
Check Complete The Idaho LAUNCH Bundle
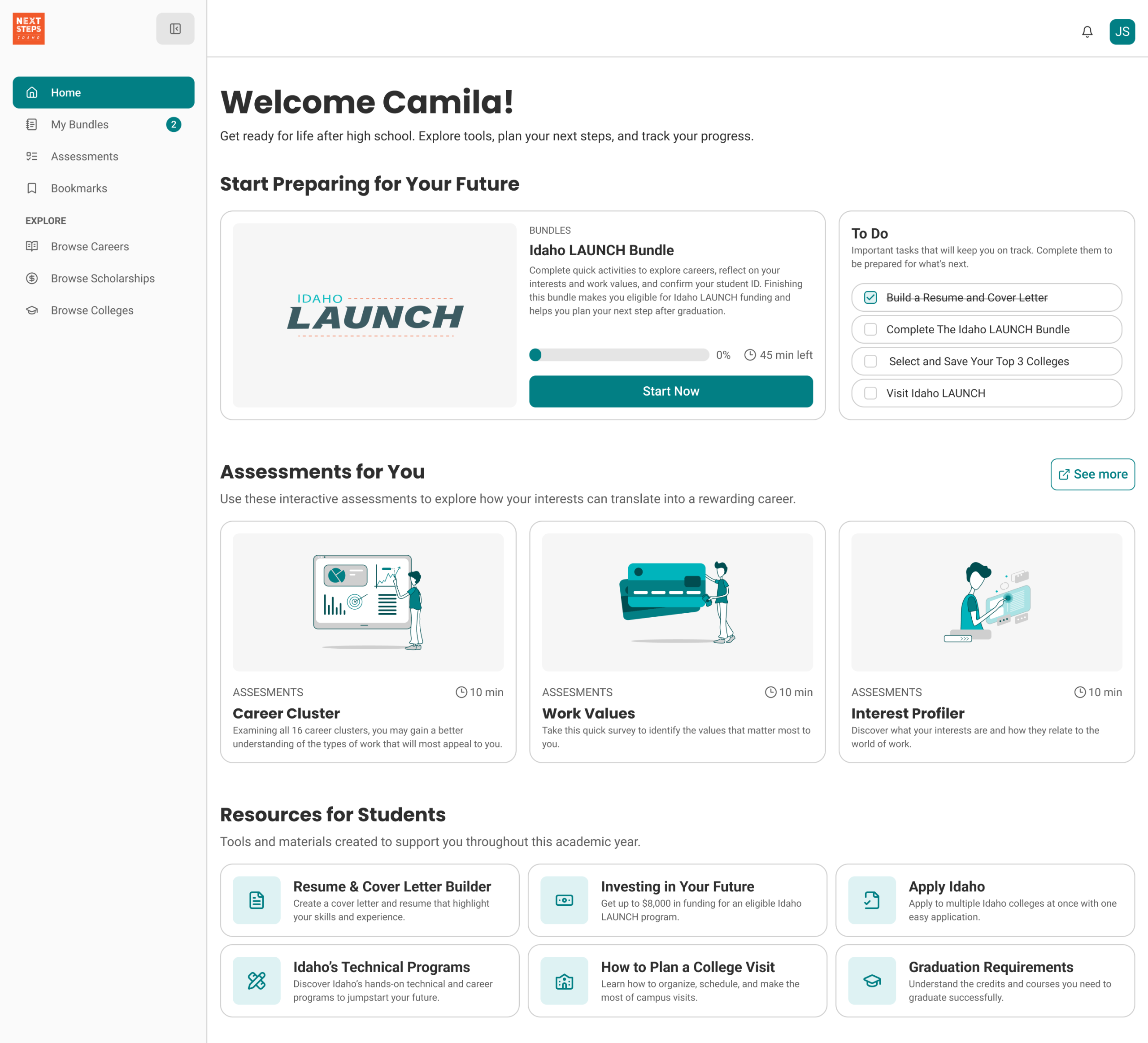pyautogui.click(x=870, y=329)
